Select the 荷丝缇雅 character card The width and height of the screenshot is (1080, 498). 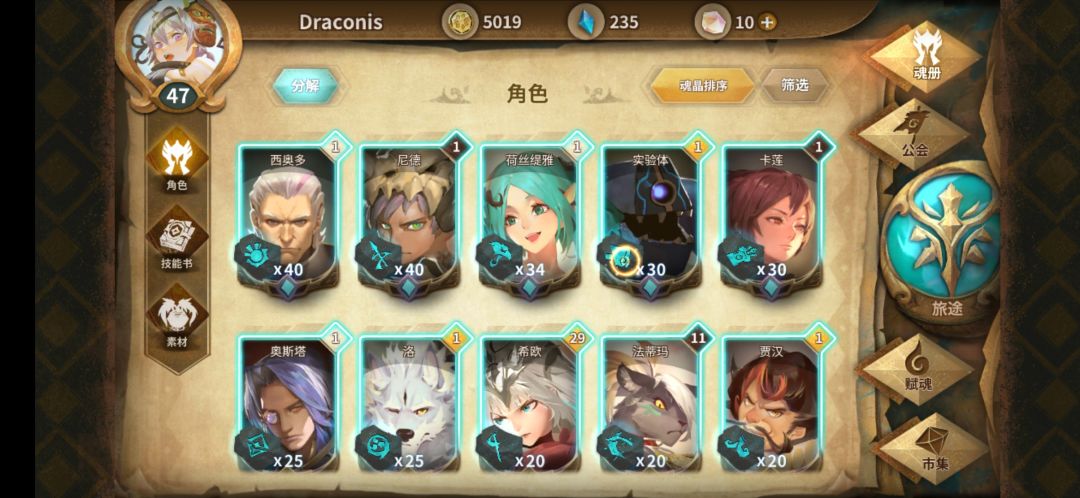pos(530,217)
